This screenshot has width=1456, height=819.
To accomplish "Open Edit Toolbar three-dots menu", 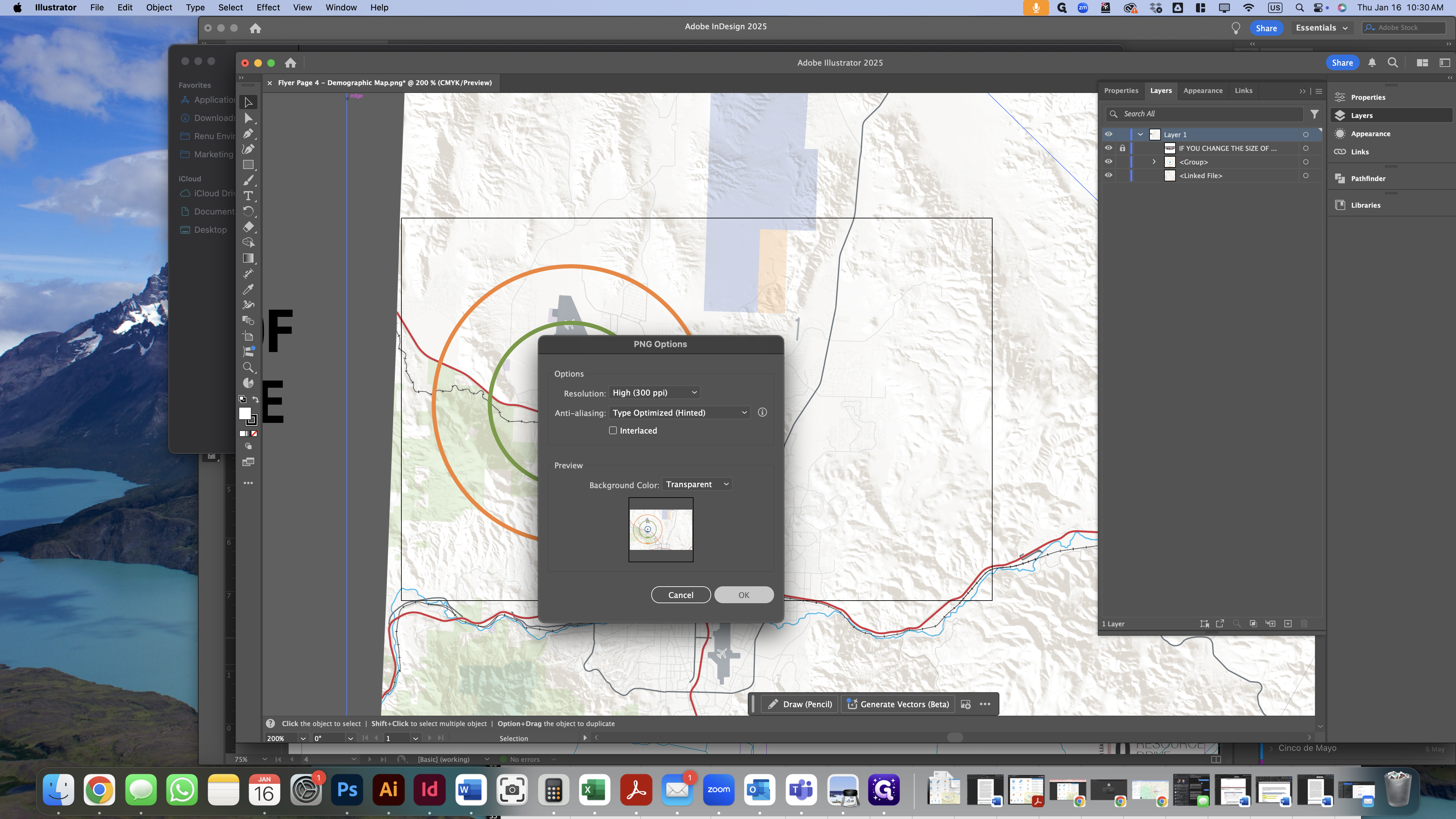I will tap(248, 483).
